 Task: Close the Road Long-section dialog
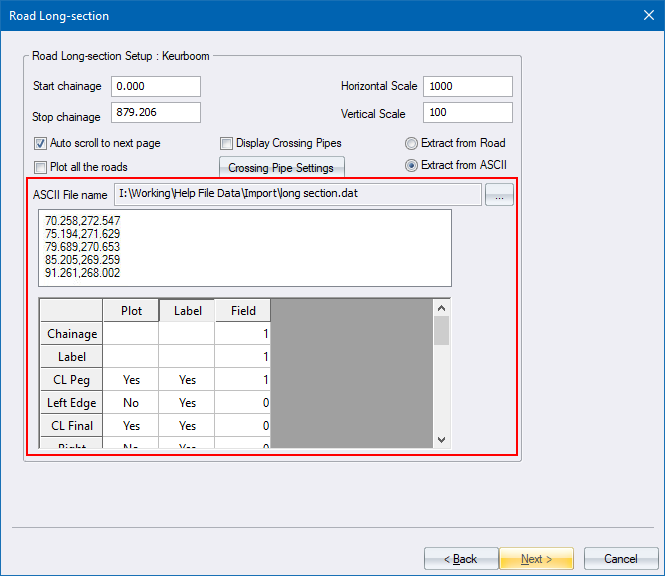point(643,16)
